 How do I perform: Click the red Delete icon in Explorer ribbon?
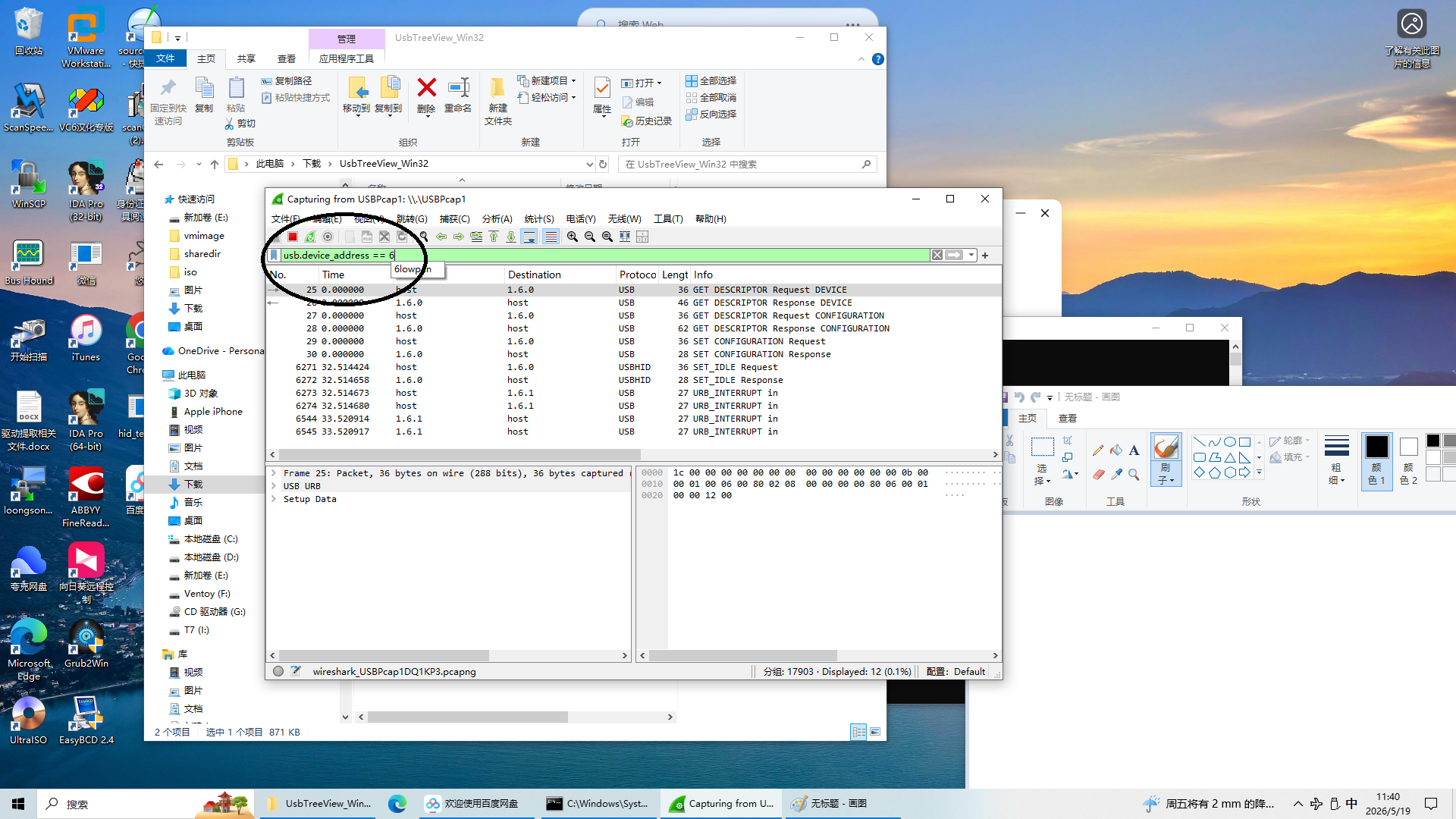click(426, 88)
